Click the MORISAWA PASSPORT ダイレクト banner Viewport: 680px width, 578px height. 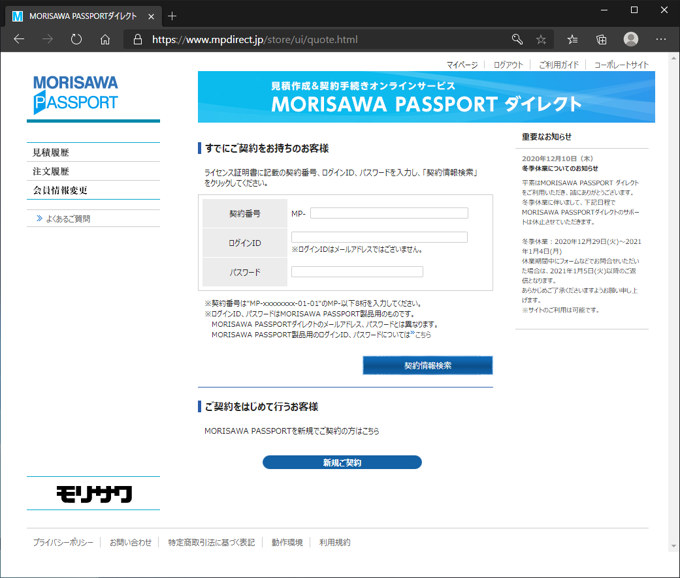tap(426, 97)
